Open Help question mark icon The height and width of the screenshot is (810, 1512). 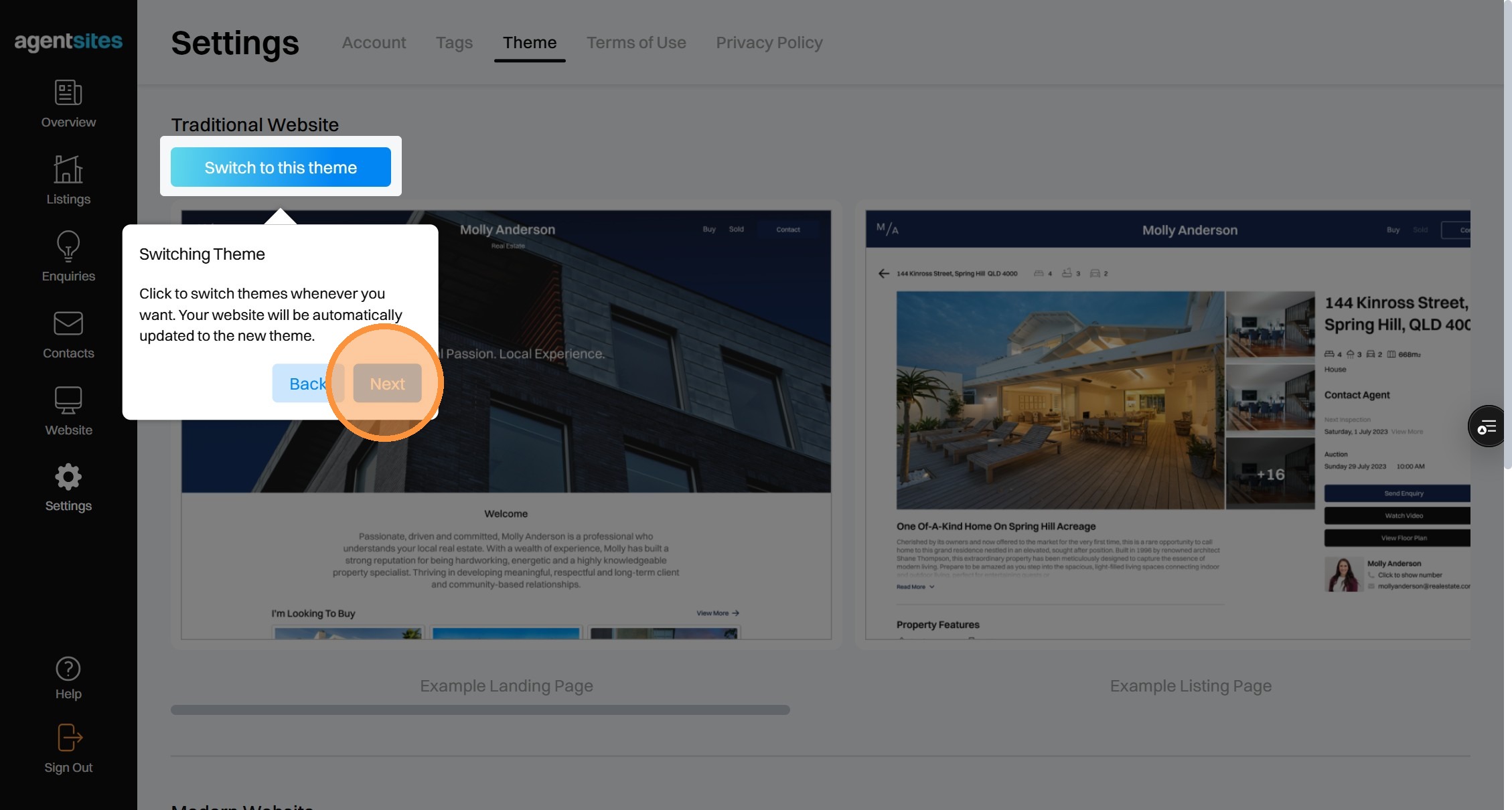point(68,669)
